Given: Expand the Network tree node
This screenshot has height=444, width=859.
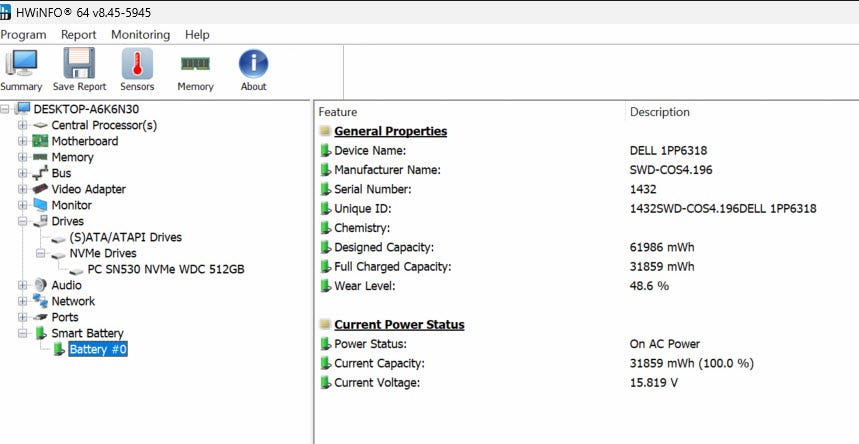Looking at the screenshot, I should (x=23, y=301).
